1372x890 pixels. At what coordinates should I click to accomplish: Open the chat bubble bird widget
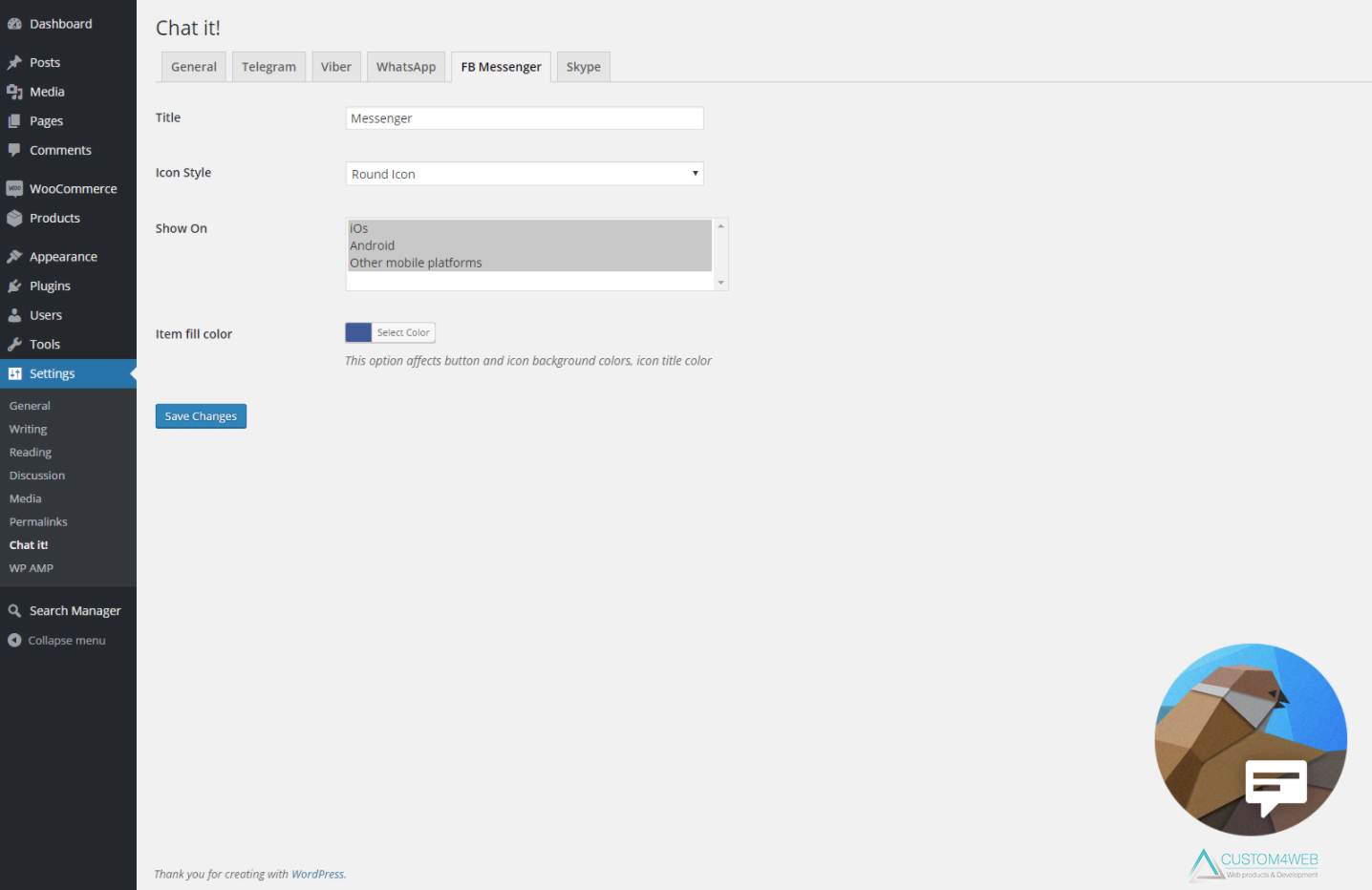pyautogui.click(x=1251, y=740)
